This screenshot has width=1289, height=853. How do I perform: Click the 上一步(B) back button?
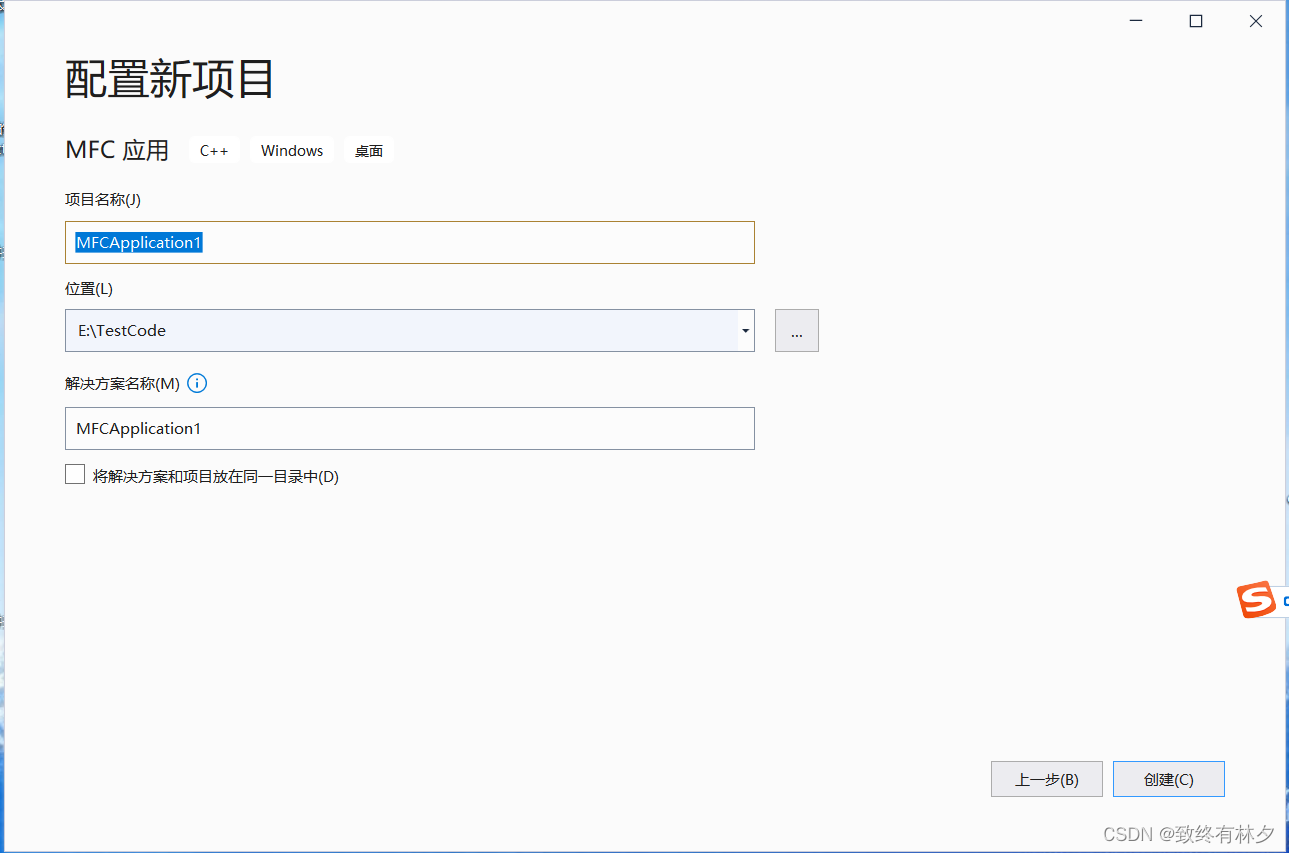pos(1047,779)
